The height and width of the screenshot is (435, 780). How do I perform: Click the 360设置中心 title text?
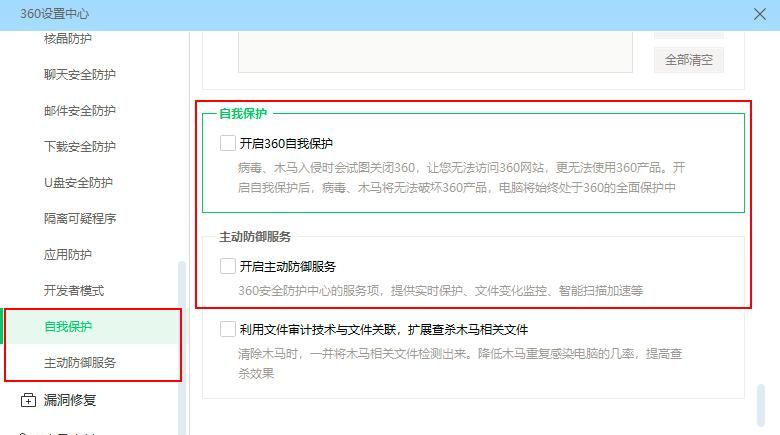(x=55, y=14)
